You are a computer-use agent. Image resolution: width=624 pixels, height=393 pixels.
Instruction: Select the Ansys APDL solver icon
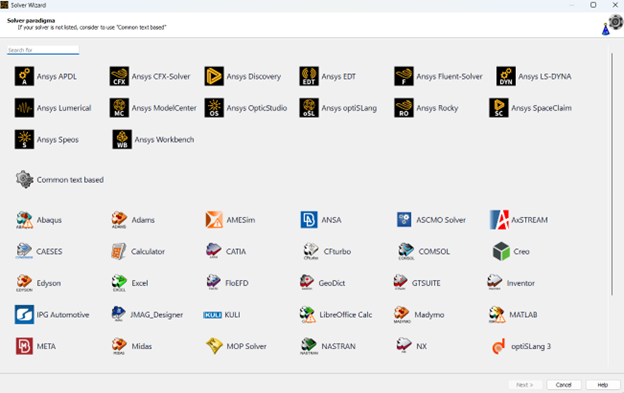click(x=24, y=76)
